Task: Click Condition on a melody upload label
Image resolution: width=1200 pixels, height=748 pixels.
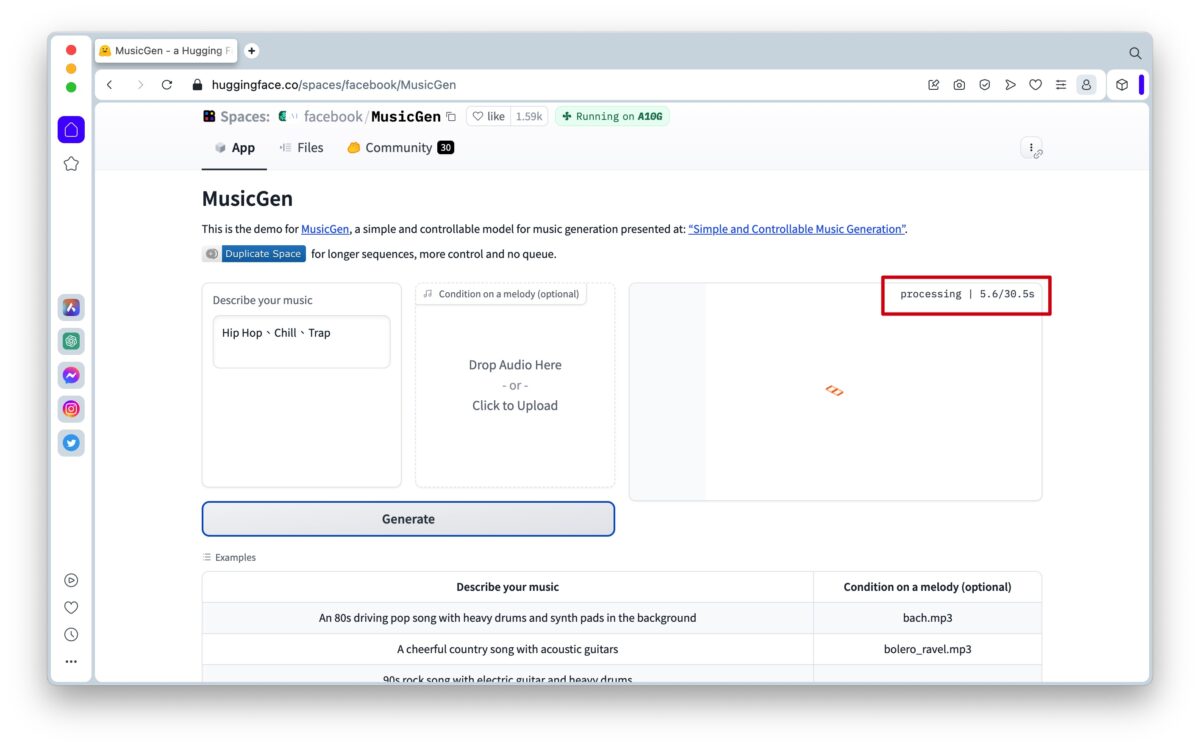Action: (x=501, y=294)
